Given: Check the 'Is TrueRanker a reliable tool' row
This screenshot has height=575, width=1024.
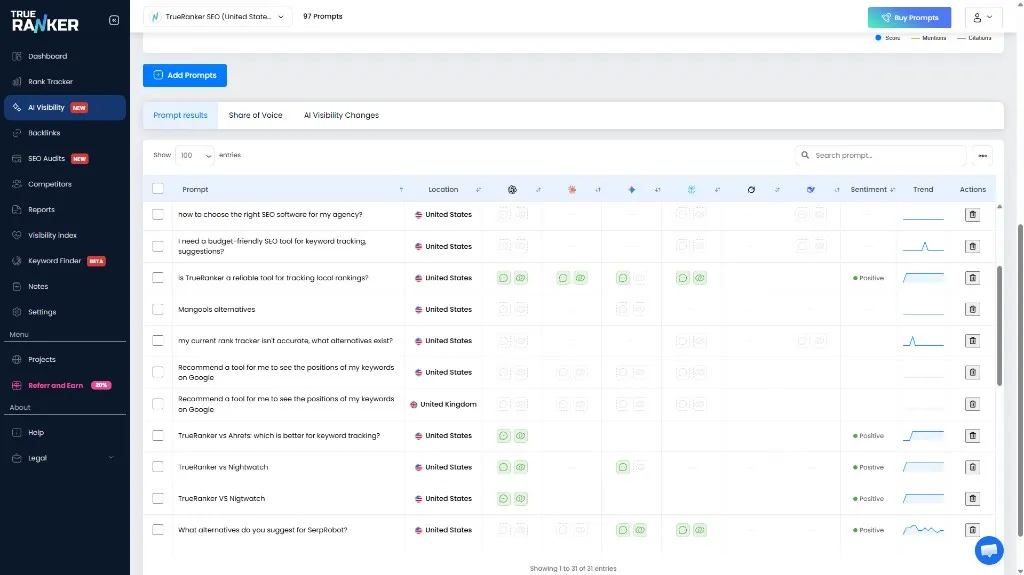Looking at the screenshot, I should click(x=158, y=278).
